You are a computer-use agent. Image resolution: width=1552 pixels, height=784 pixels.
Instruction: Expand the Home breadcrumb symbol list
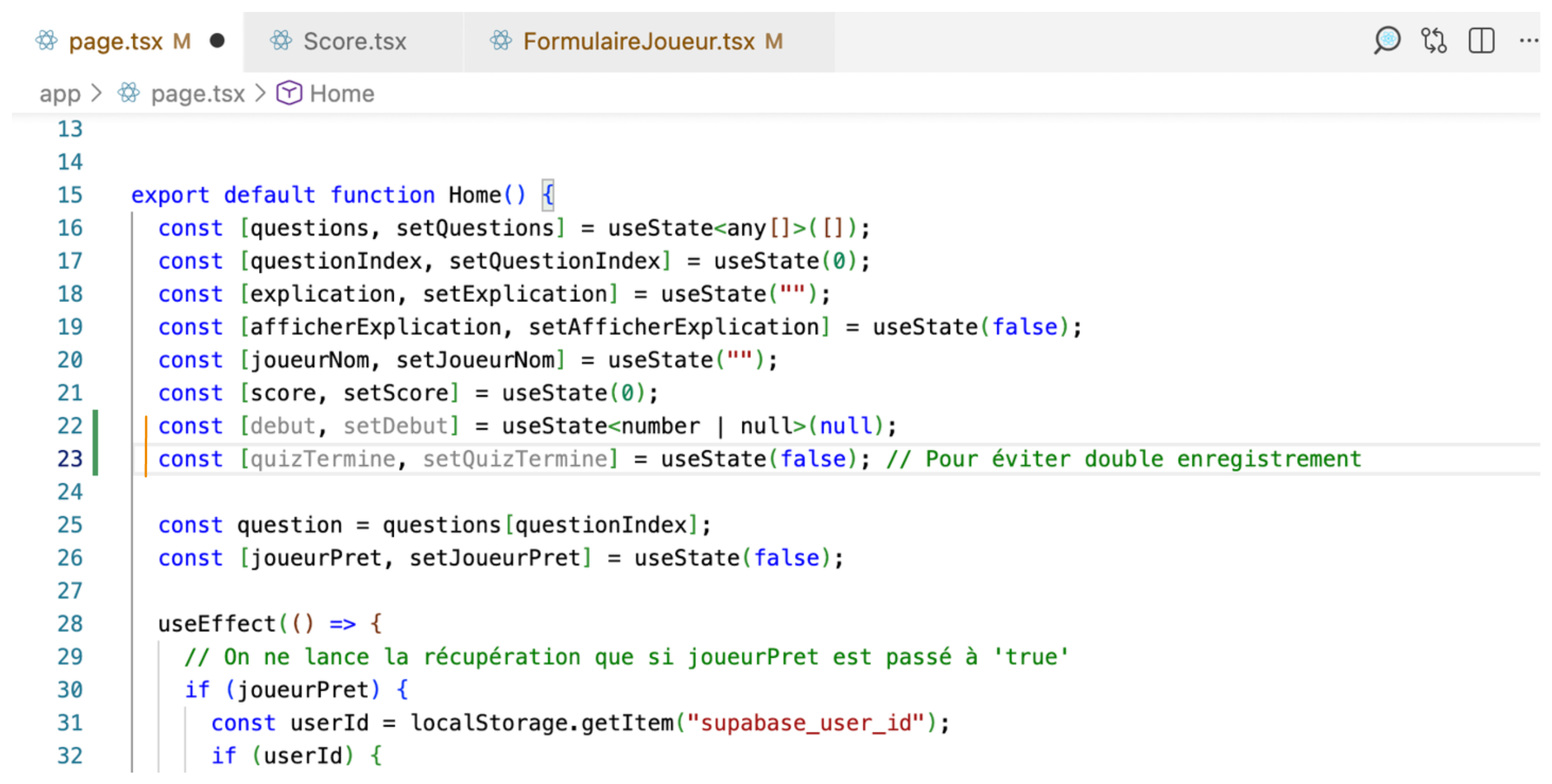coord(341,93)
